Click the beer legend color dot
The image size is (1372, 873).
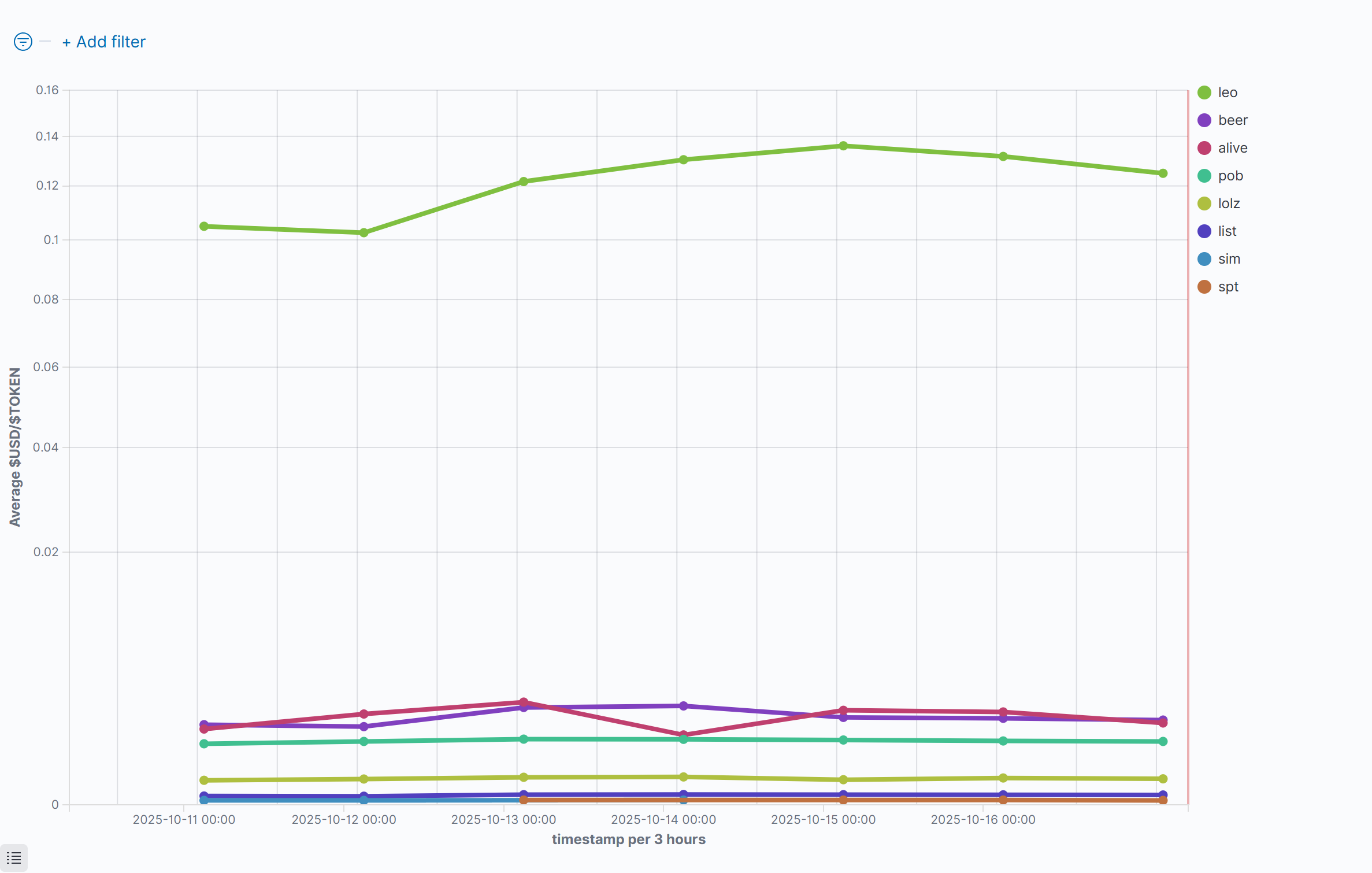[1204, 120]
